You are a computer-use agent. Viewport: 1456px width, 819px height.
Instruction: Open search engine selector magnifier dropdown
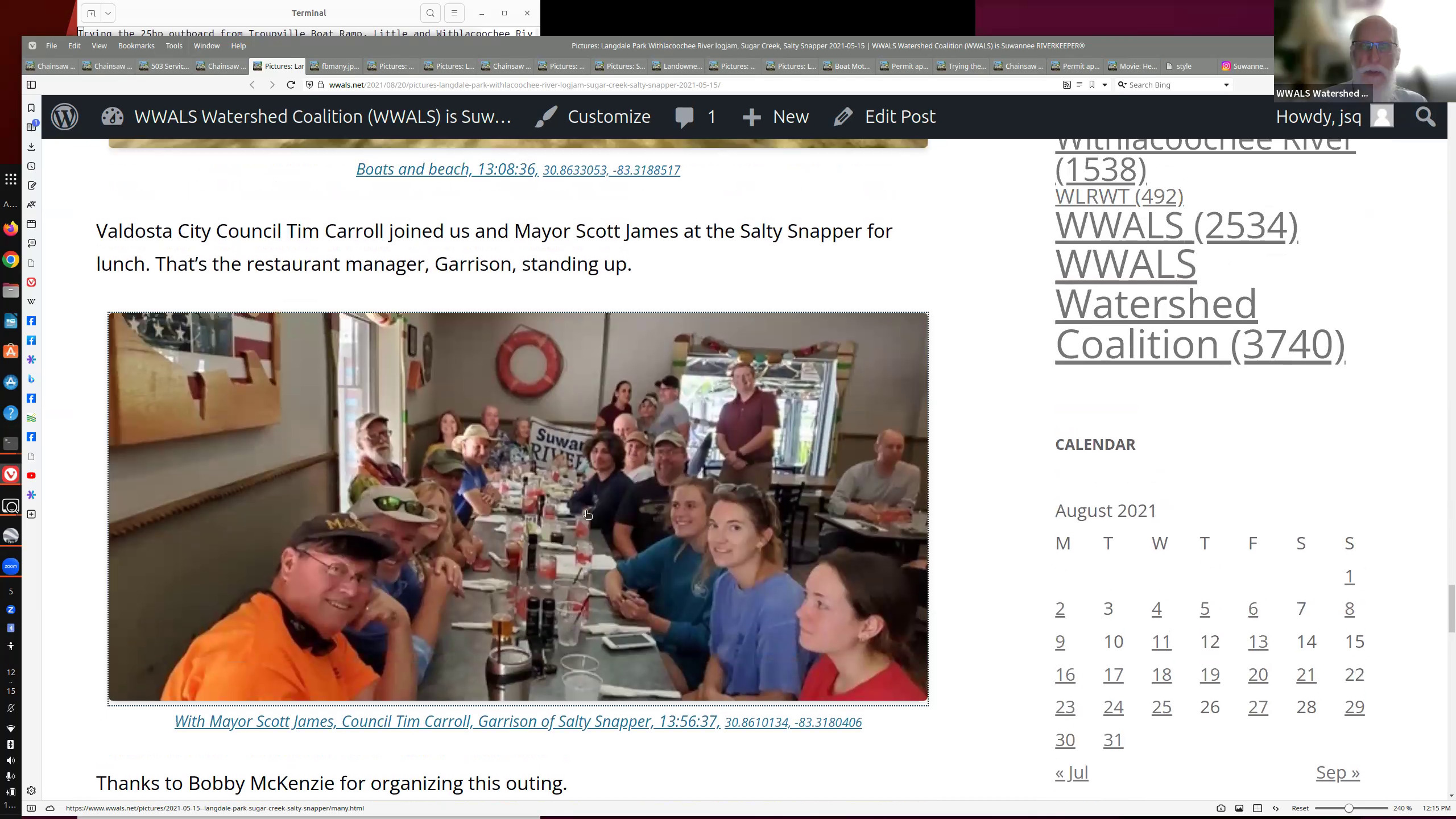tap(1122, 85)
